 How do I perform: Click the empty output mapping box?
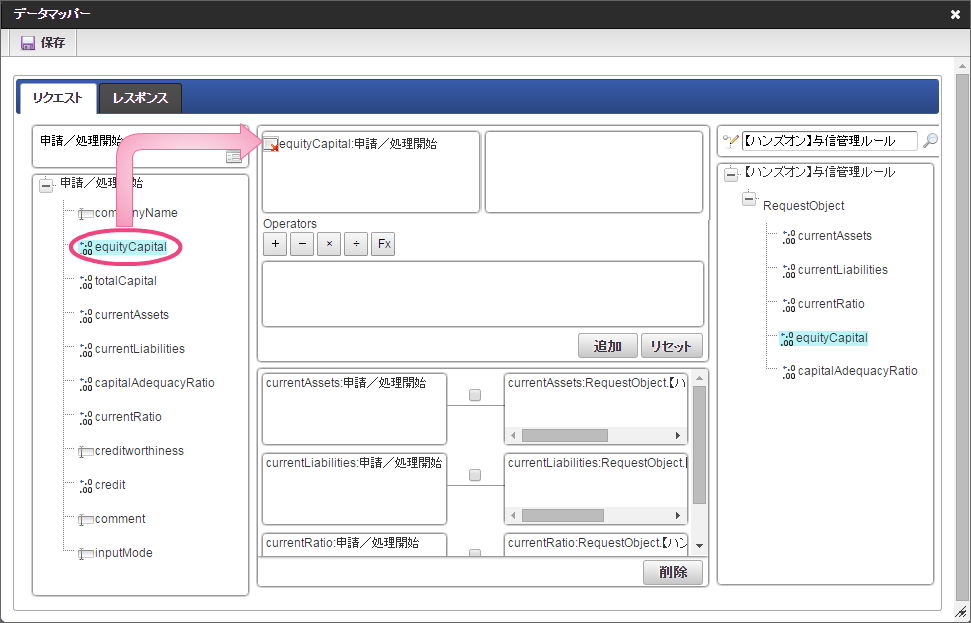(x=594, y=172)
